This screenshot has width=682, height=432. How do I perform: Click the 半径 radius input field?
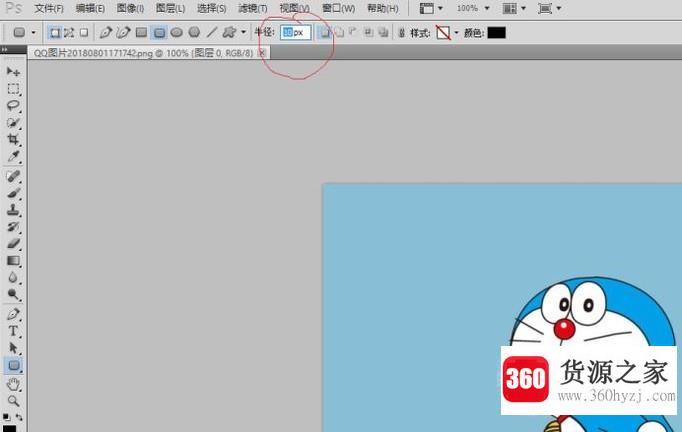click(x=296, y=33)
